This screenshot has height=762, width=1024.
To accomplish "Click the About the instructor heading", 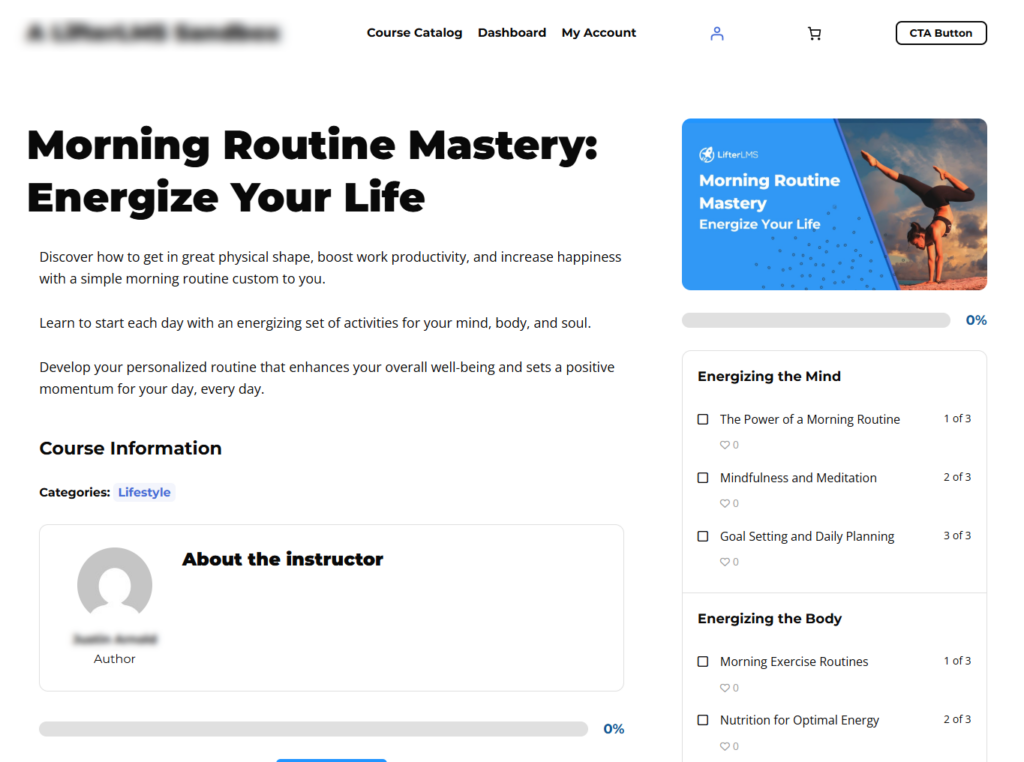I will [x=283, y=559].
